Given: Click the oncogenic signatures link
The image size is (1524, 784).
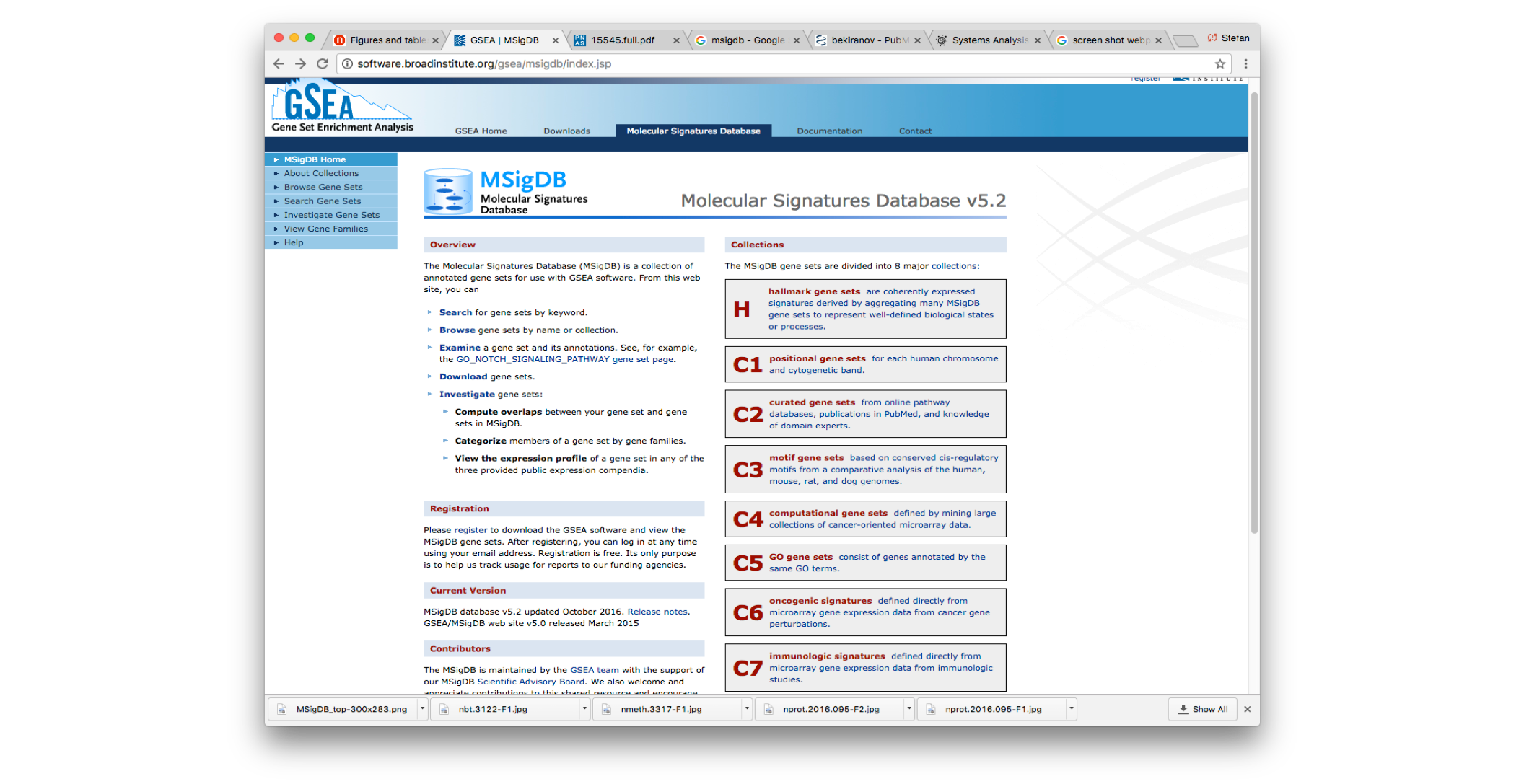Looking at the screenshot, I should pyautogui.click(x=820, y=601).
